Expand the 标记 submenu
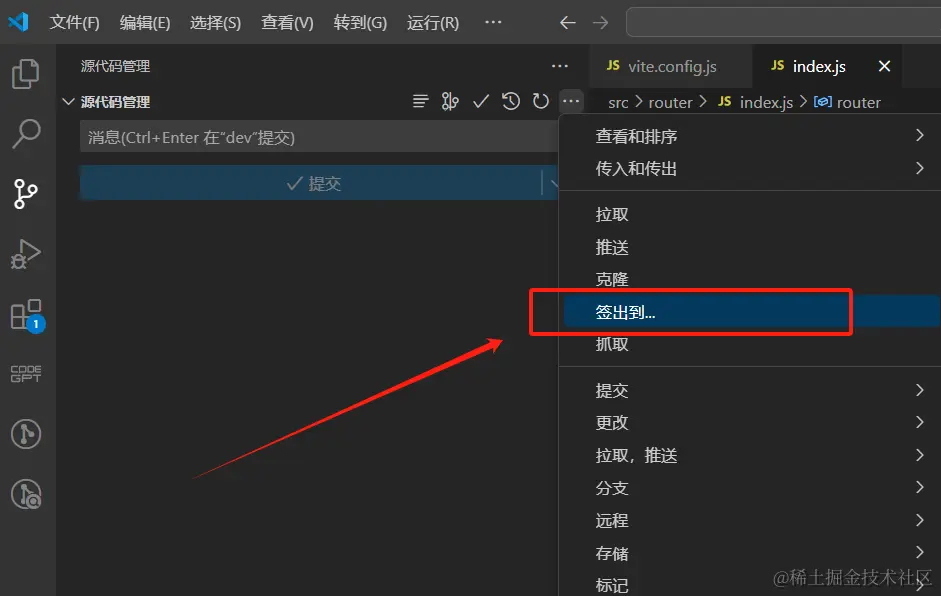The width and height of the screenshot is (941, 596). [750, 585]
